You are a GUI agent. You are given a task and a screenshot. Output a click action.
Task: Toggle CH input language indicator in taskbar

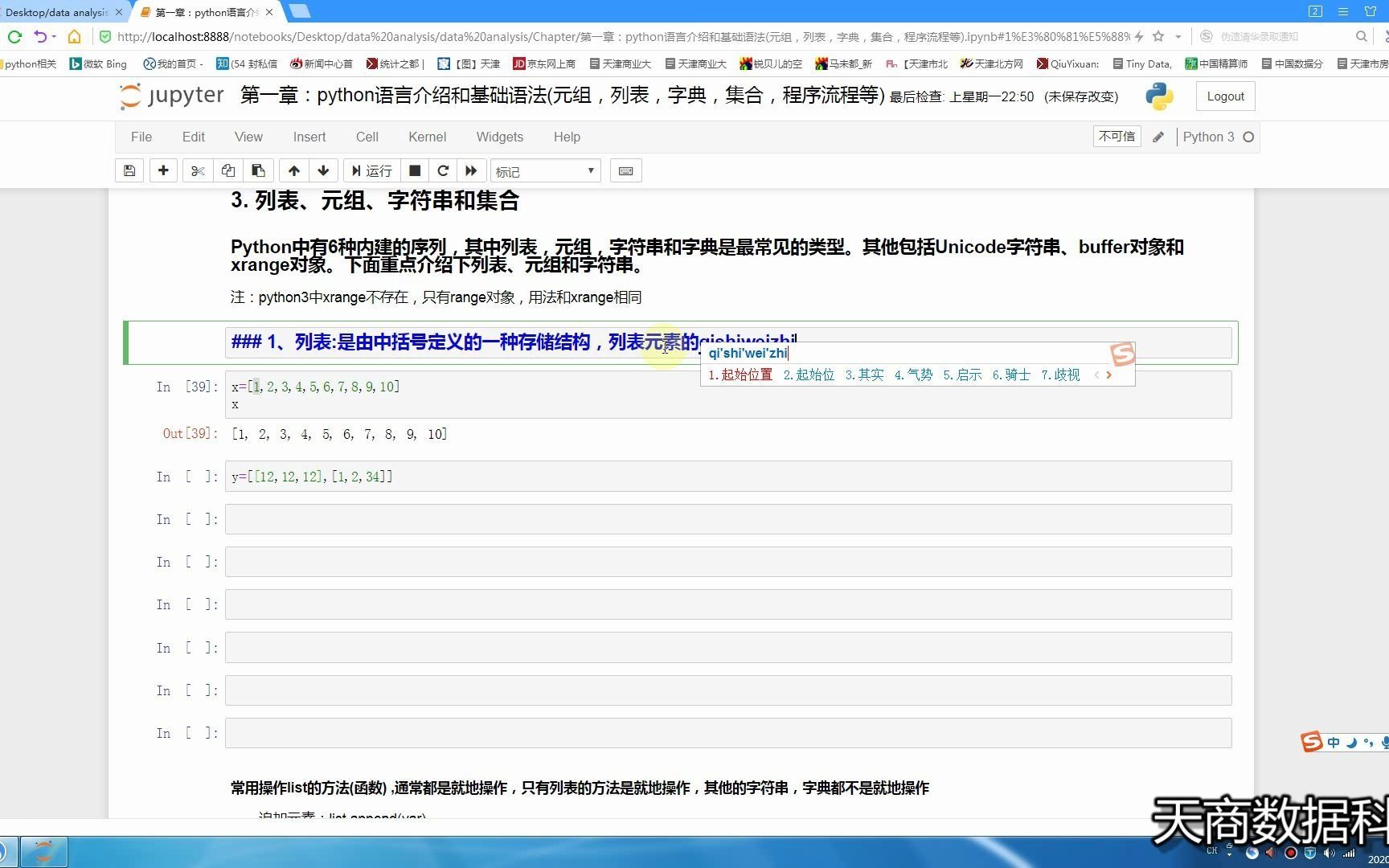pos(1211,851)
